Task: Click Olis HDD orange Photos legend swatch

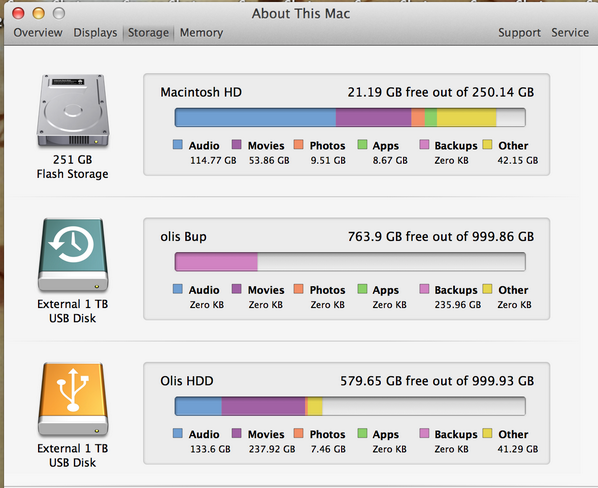Action: pyautogui.click(x=299, y=433)
